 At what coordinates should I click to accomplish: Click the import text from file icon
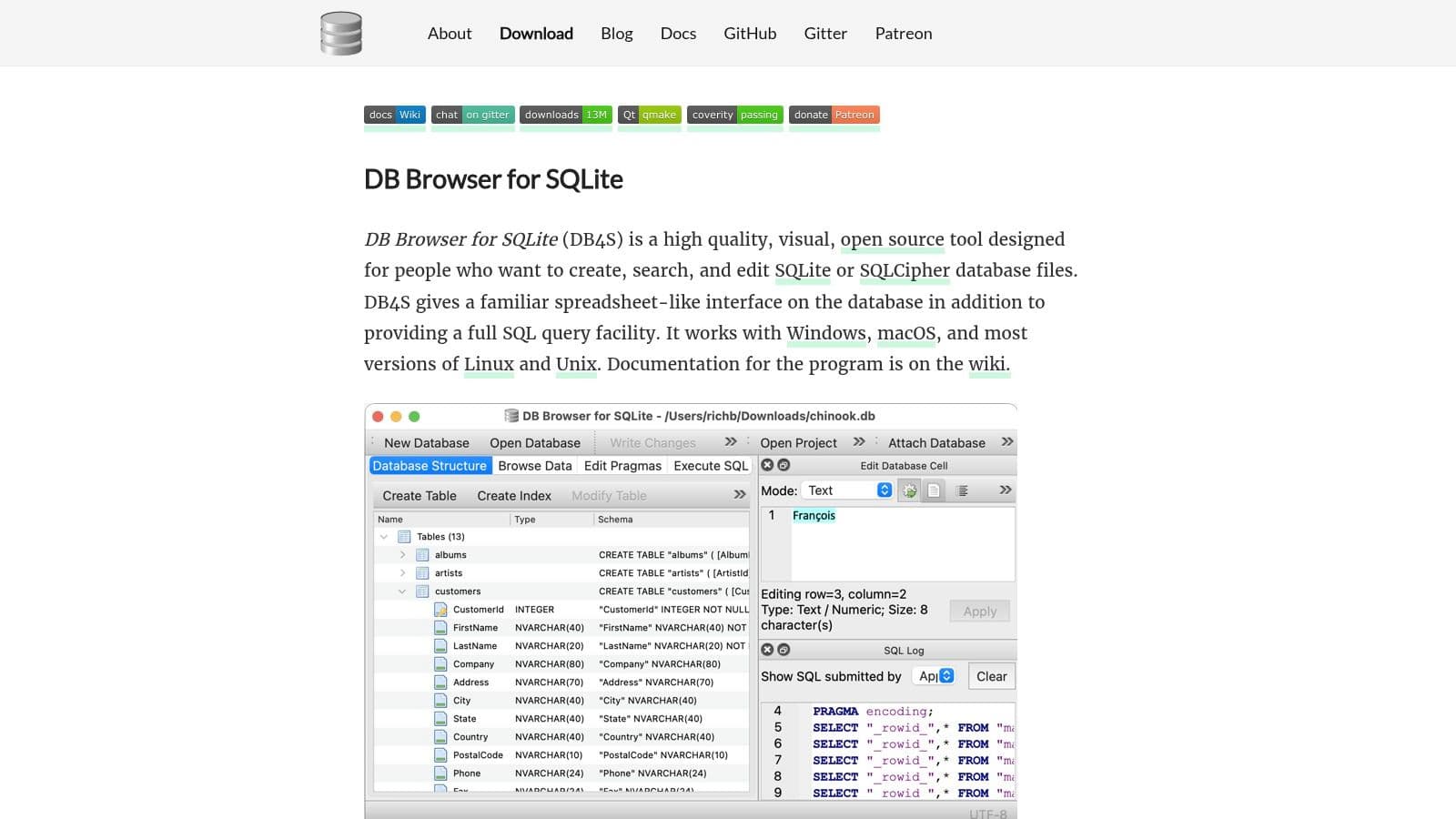tap(909, 490)
